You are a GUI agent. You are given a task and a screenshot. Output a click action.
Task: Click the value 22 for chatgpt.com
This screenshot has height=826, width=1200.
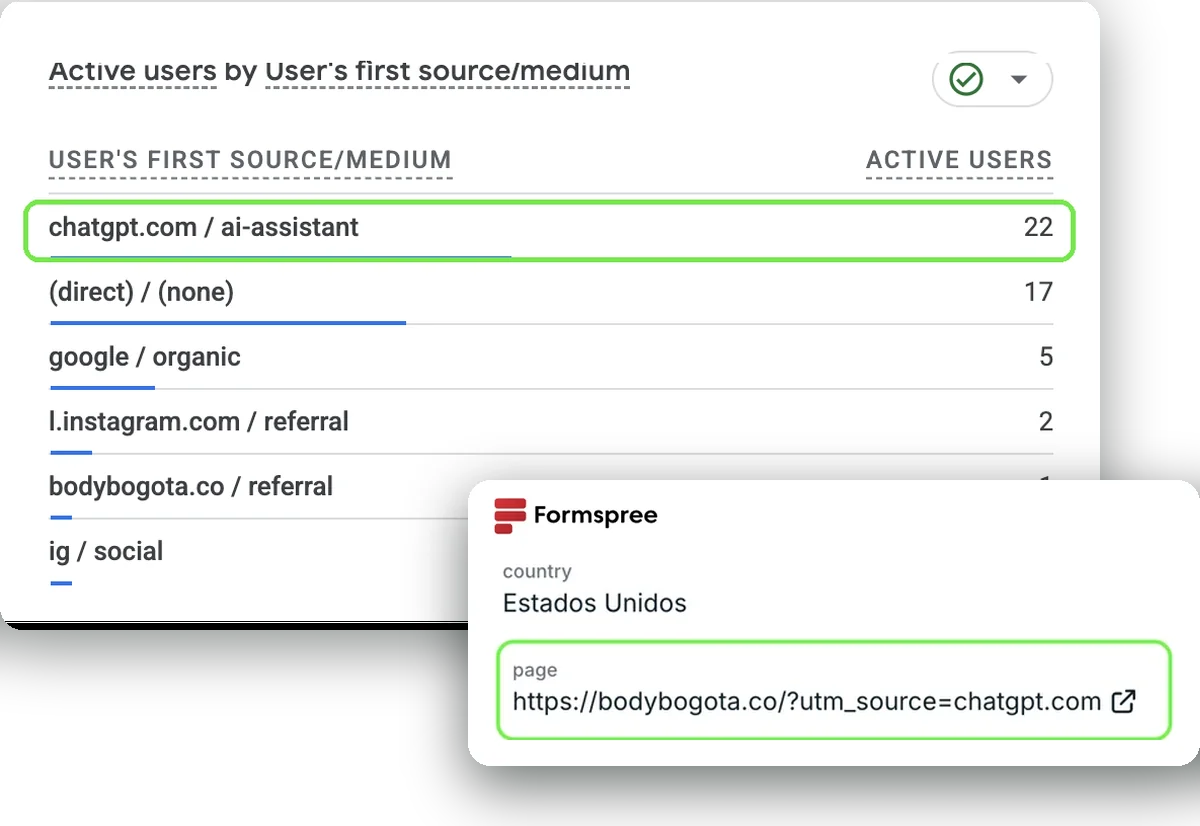(1038, 228)
